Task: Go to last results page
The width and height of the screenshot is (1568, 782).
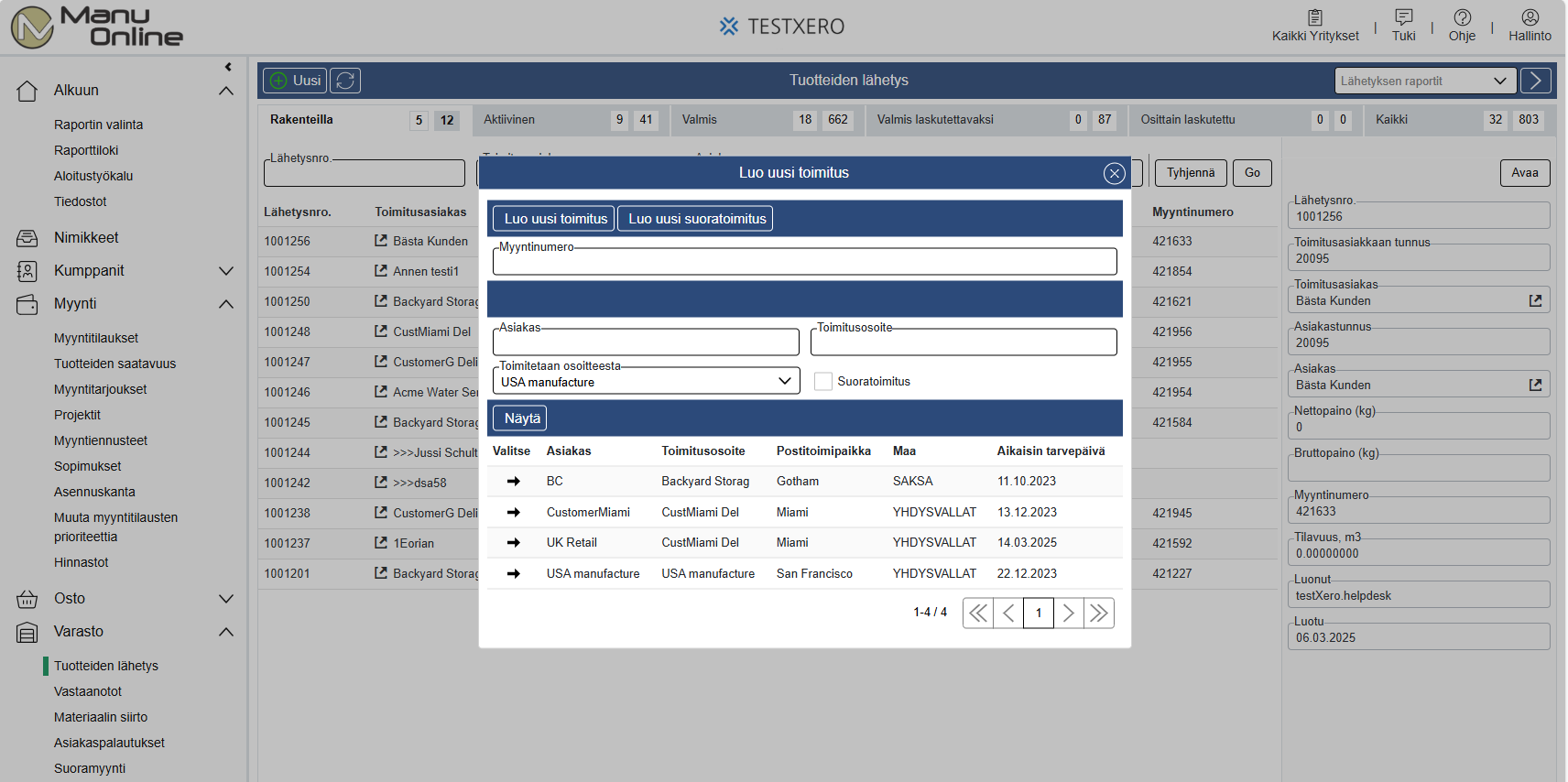Action: (1099, 614)
